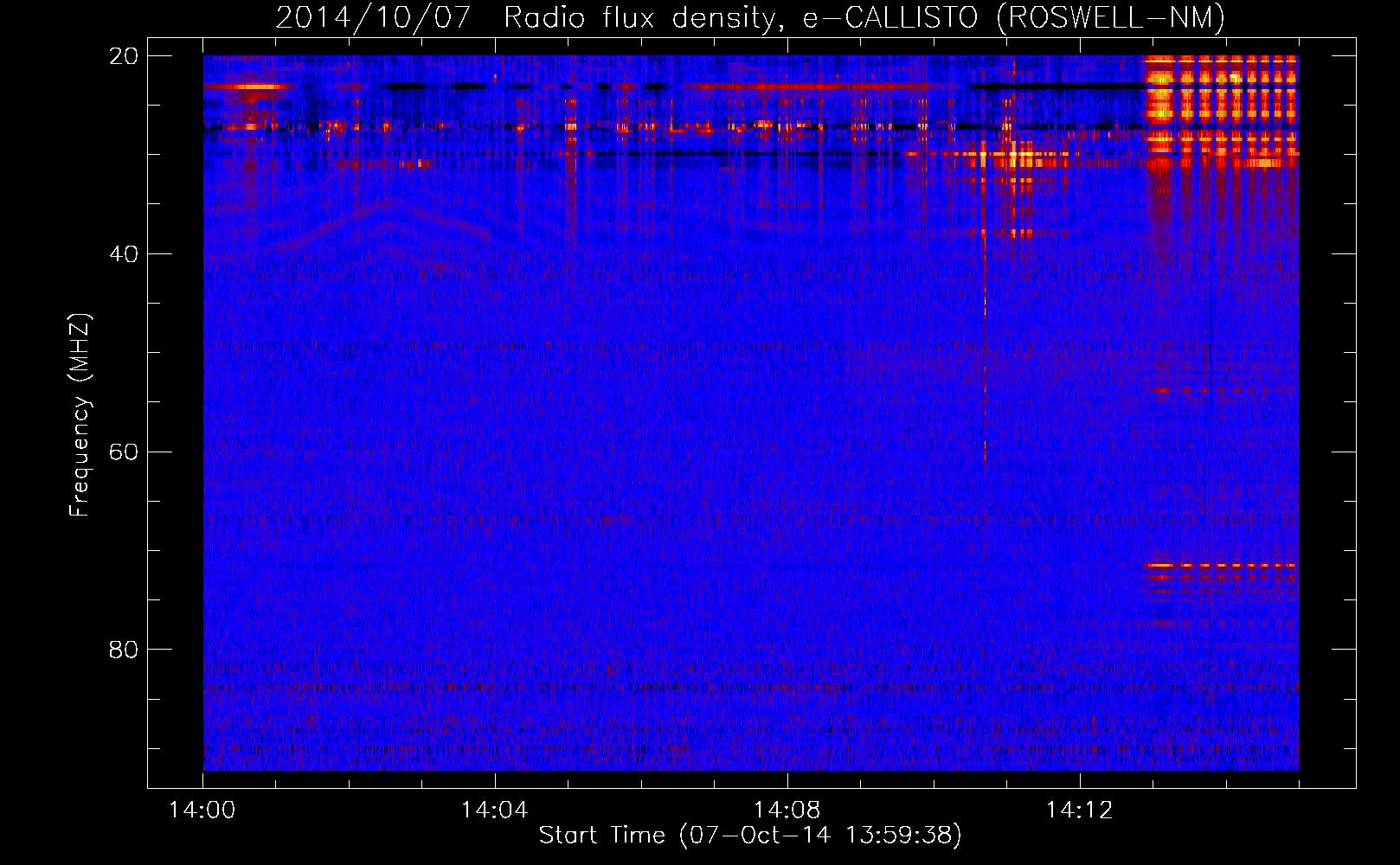The height and width of the screenshot is (865, 1400).
Task: Click the '60' frequency axis label
Action: pos(123,452)
